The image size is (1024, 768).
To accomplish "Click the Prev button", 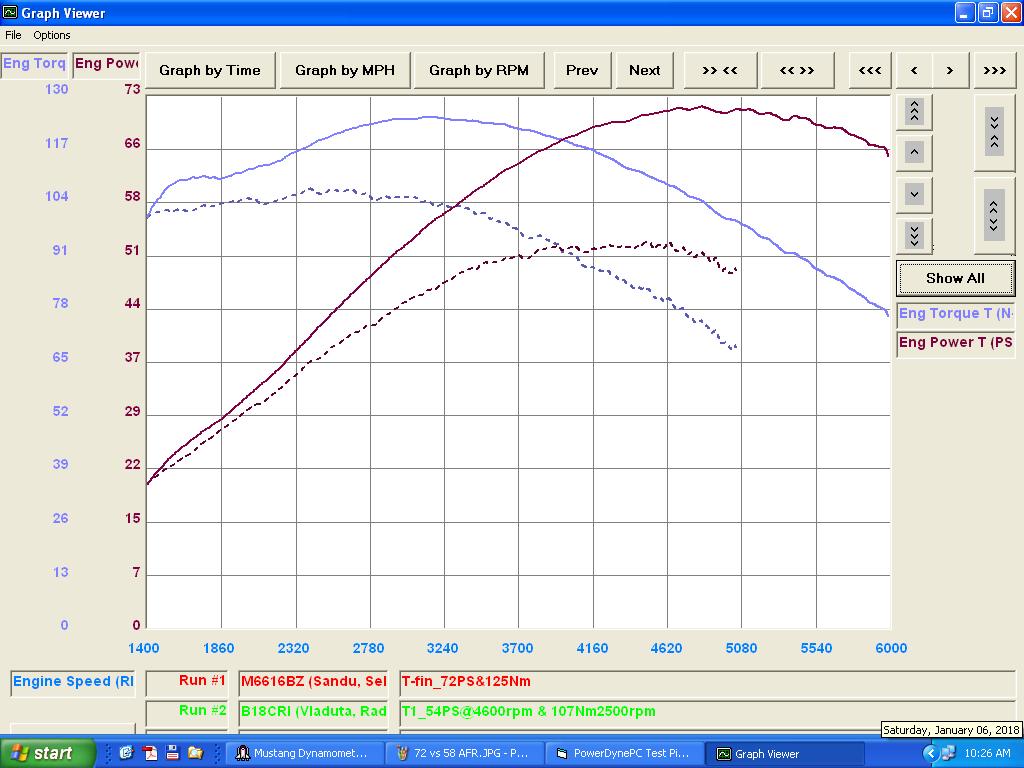I will 582,70.
